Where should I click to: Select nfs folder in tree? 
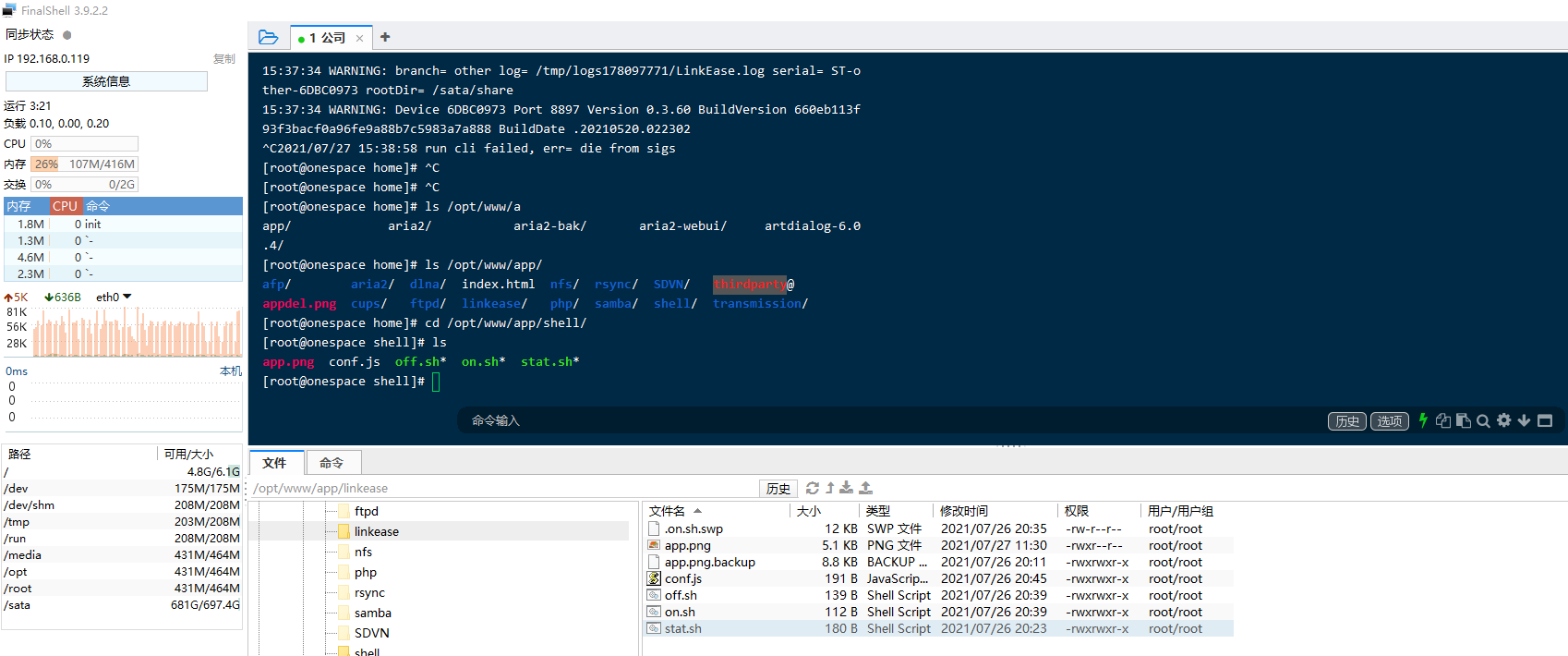[364, 552]
